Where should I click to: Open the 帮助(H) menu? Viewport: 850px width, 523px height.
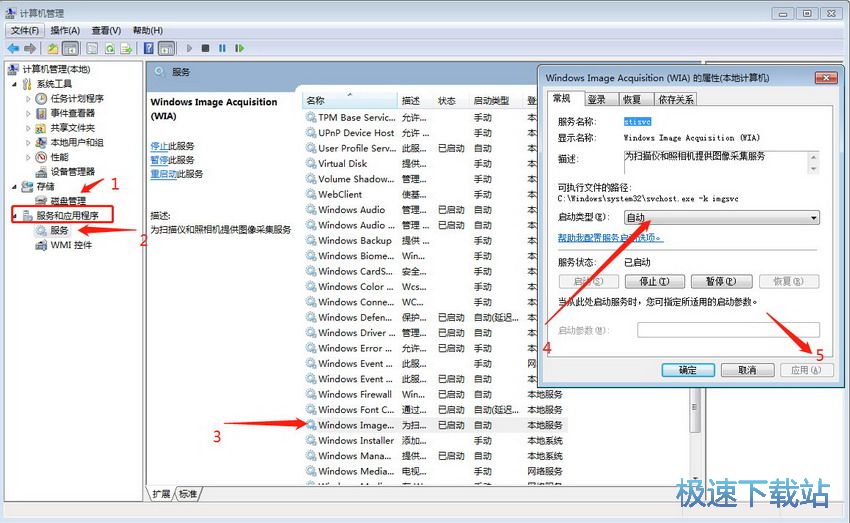coord(147,30)
